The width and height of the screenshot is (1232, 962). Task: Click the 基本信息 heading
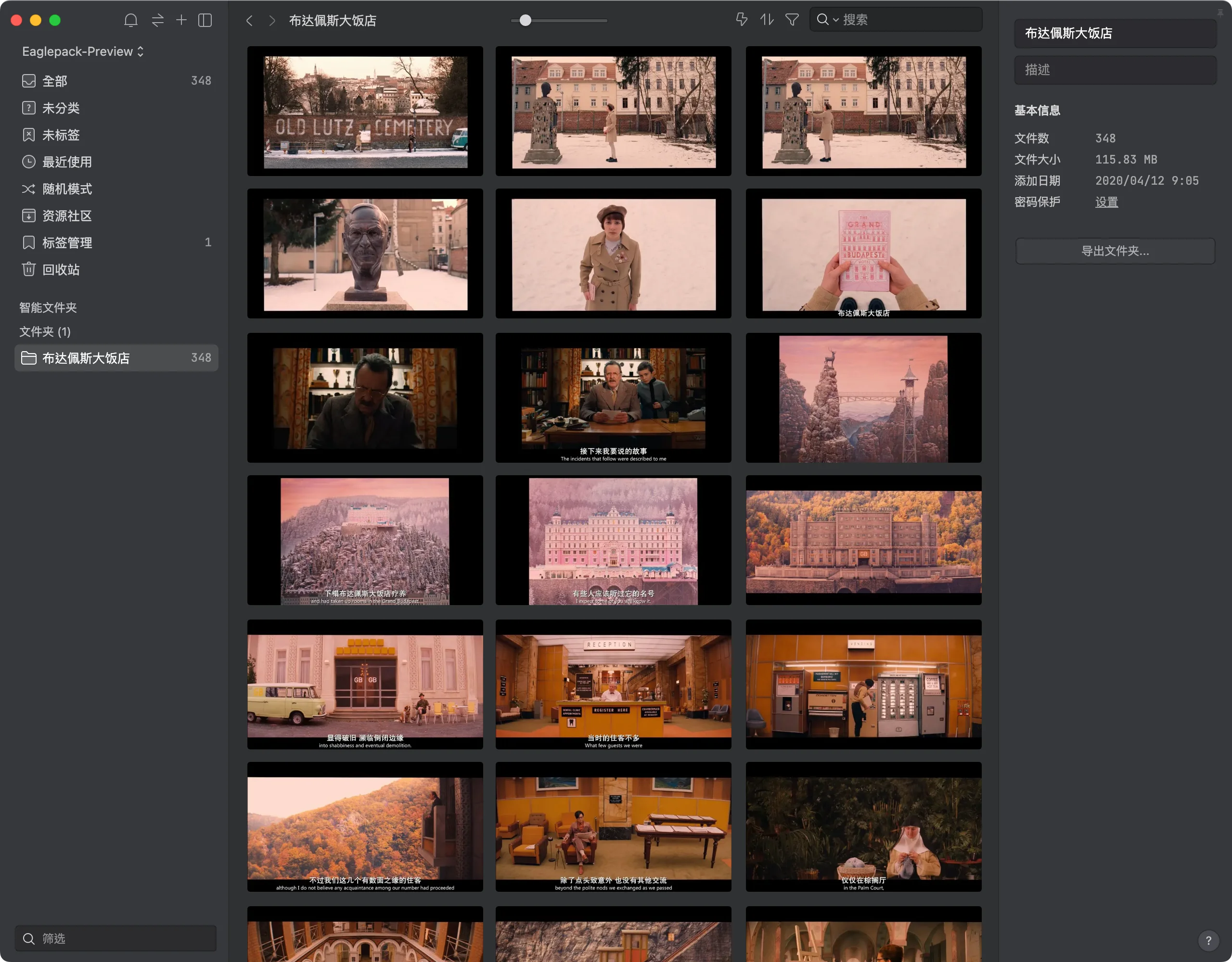click(x=1037, y=111)
